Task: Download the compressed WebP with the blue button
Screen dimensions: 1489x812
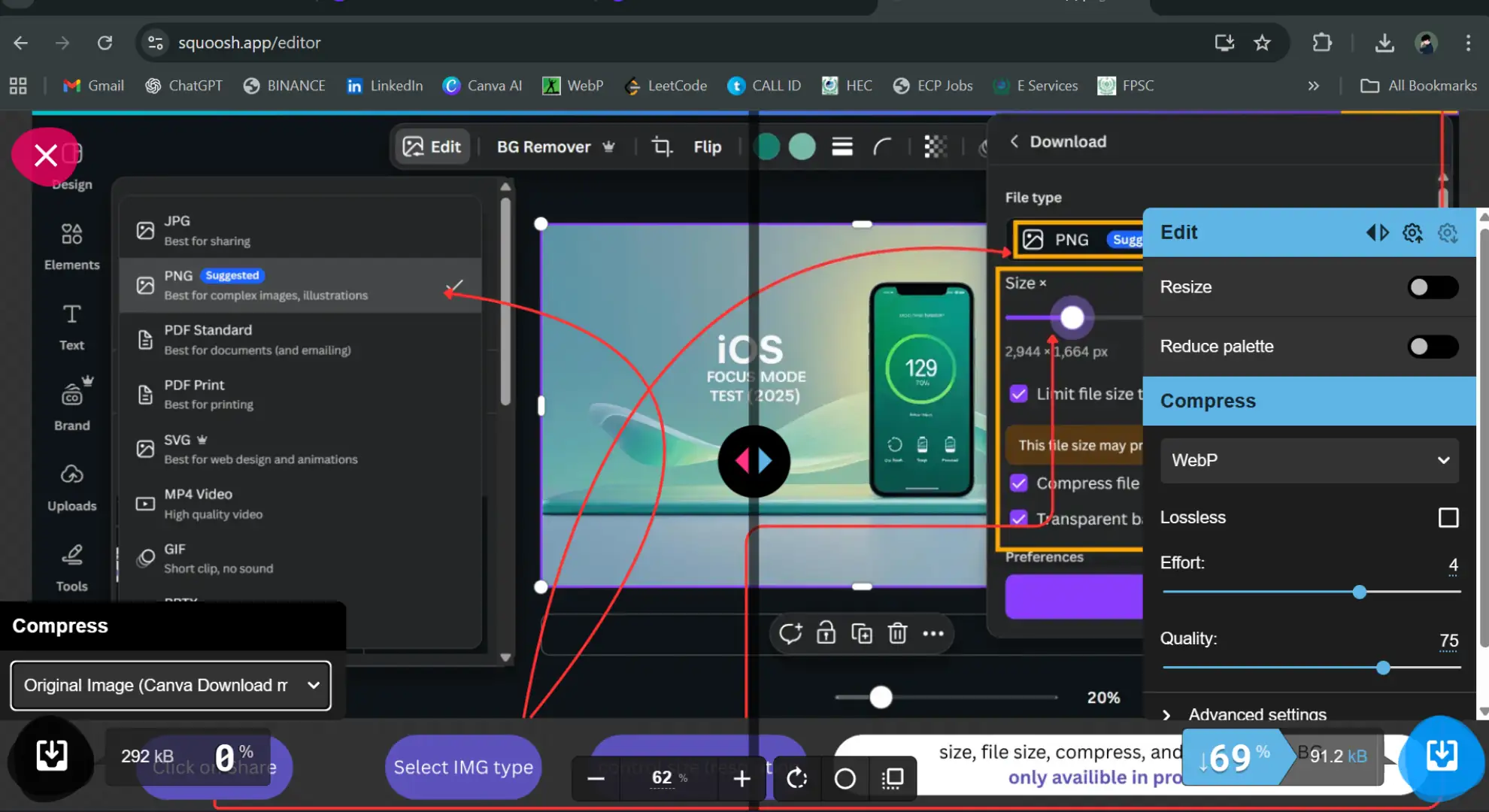Action: (1442, 756)
